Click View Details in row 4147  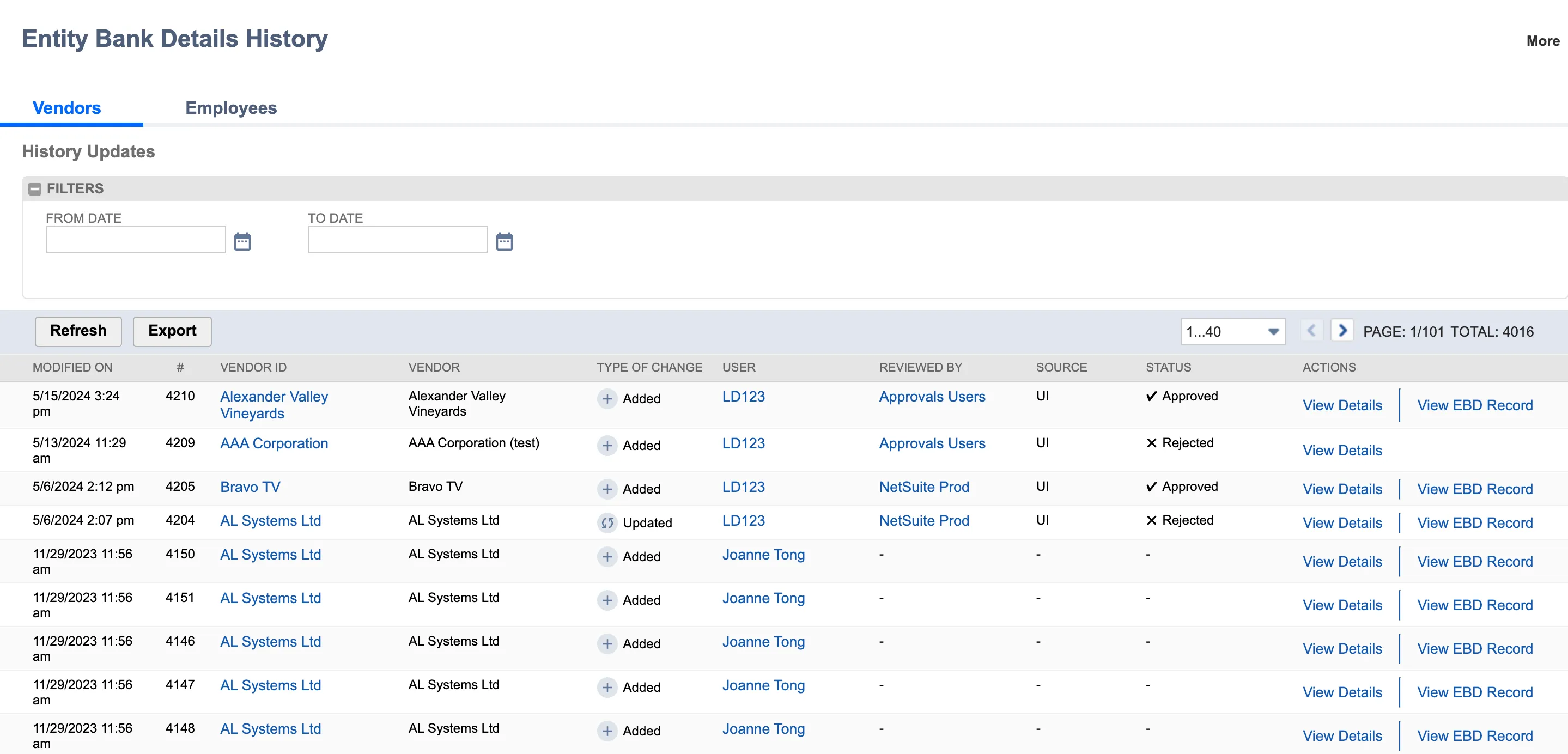(x=1342, y=692)
